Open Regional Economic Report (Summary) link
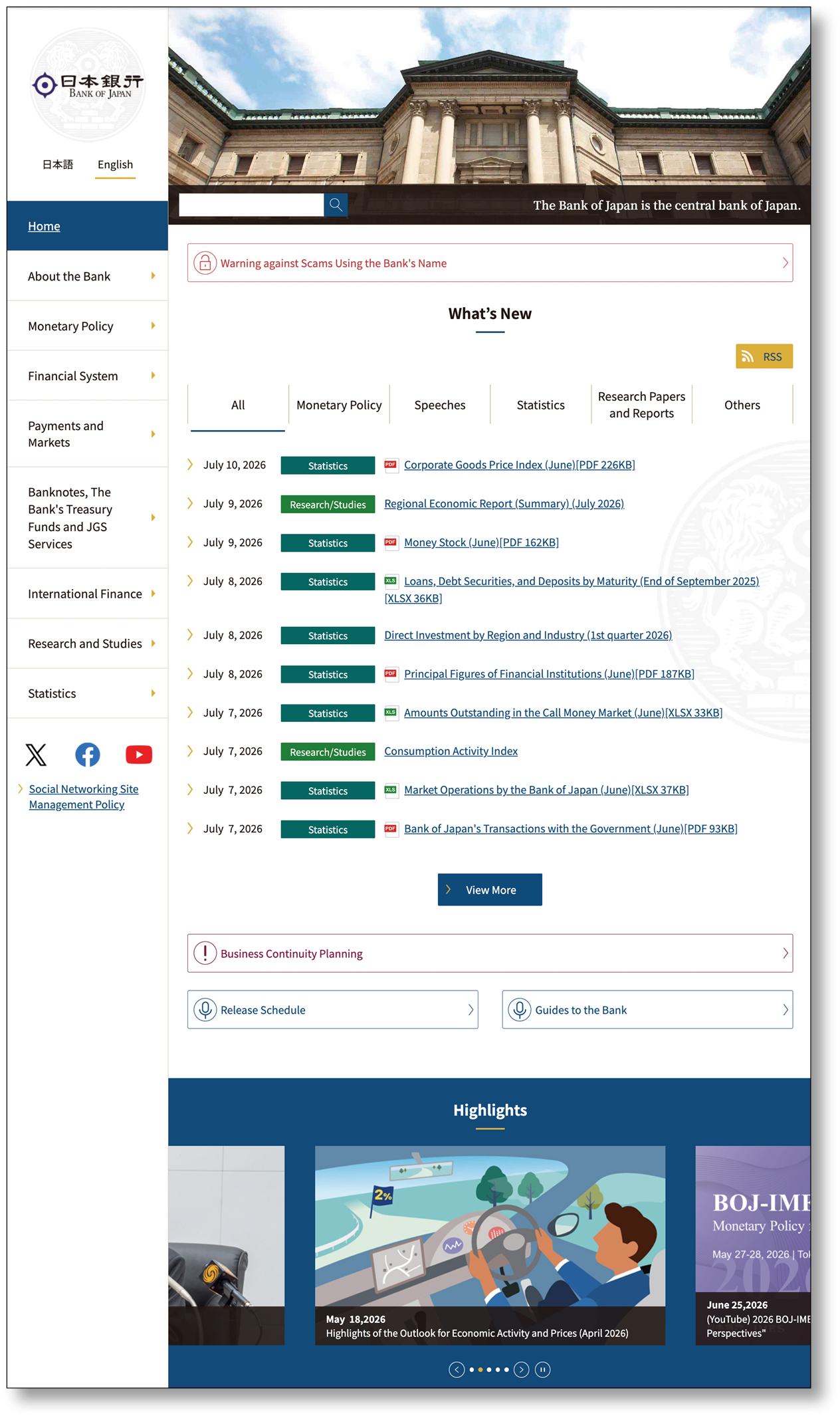Image resolution: width=840 pixels, height=1418 pixels. click(504, 504)
